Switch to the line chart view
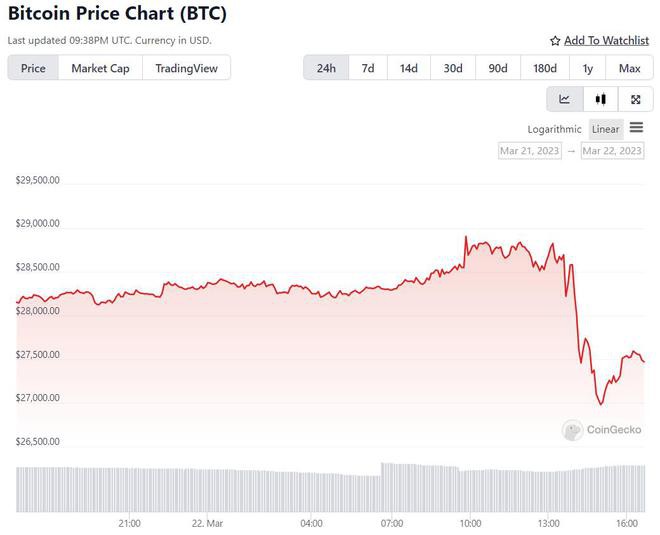The image size is (660, 535). point(564,99)
